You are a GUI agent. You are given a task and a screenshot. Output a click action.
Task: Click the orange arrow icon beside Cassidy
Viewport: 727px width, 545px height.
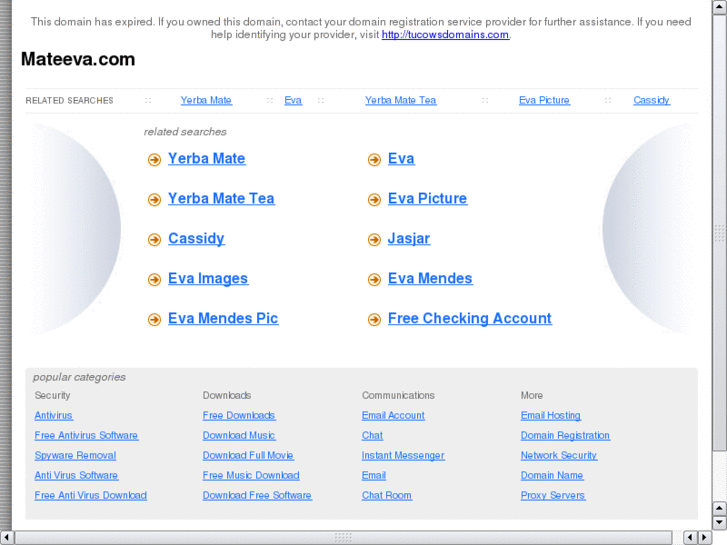[154, 239]
